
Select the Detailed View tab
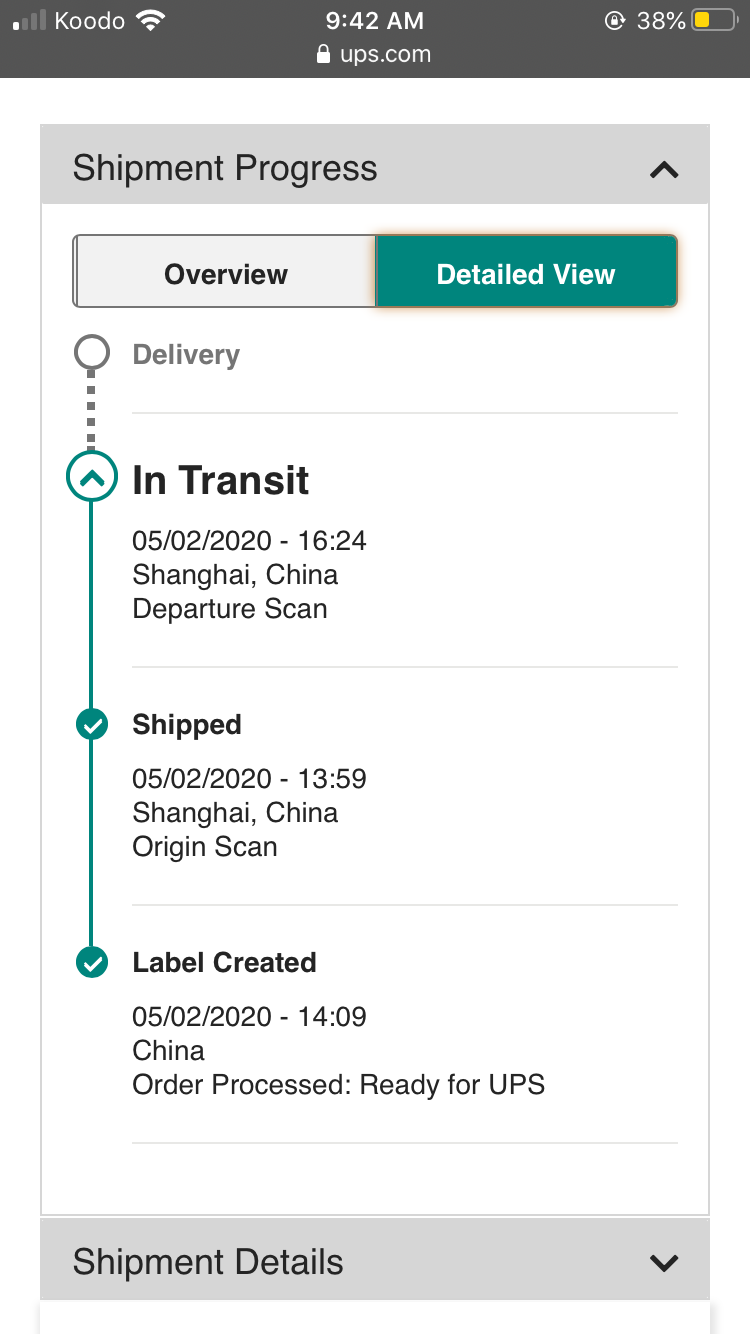pyautogui.click(x=526, y=274)
